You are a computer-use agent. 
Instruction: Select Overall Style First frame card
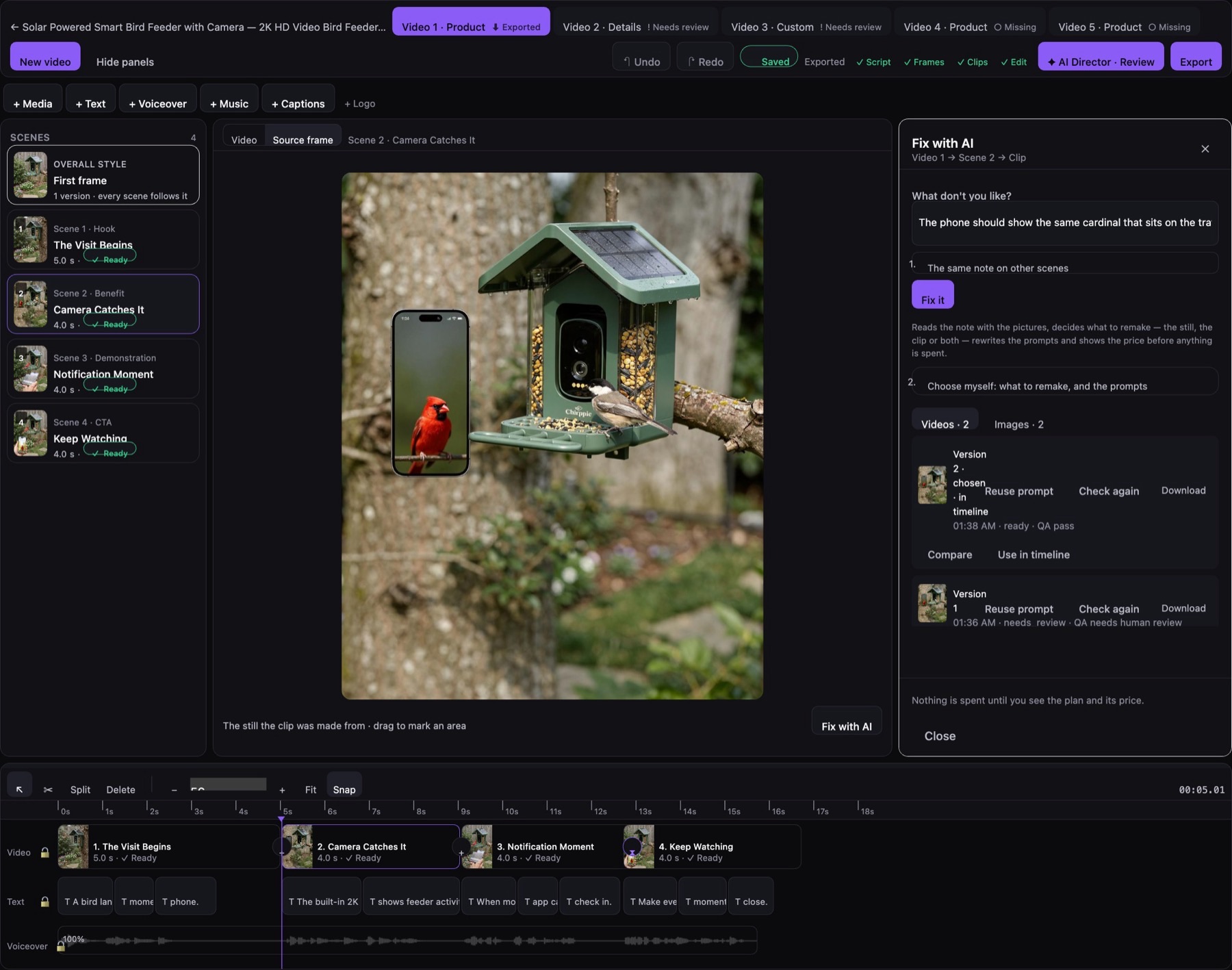click(x=103, y=175)
